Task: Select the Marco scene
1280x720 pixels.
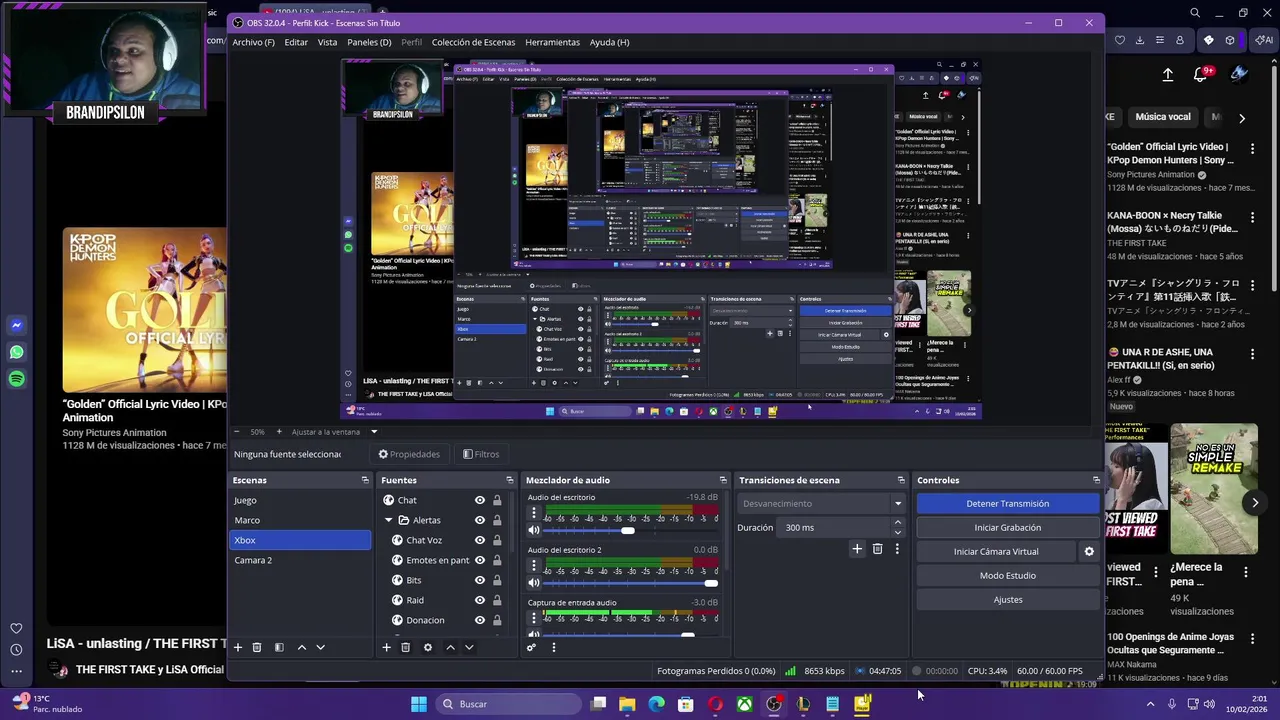Action: [300, 520]
